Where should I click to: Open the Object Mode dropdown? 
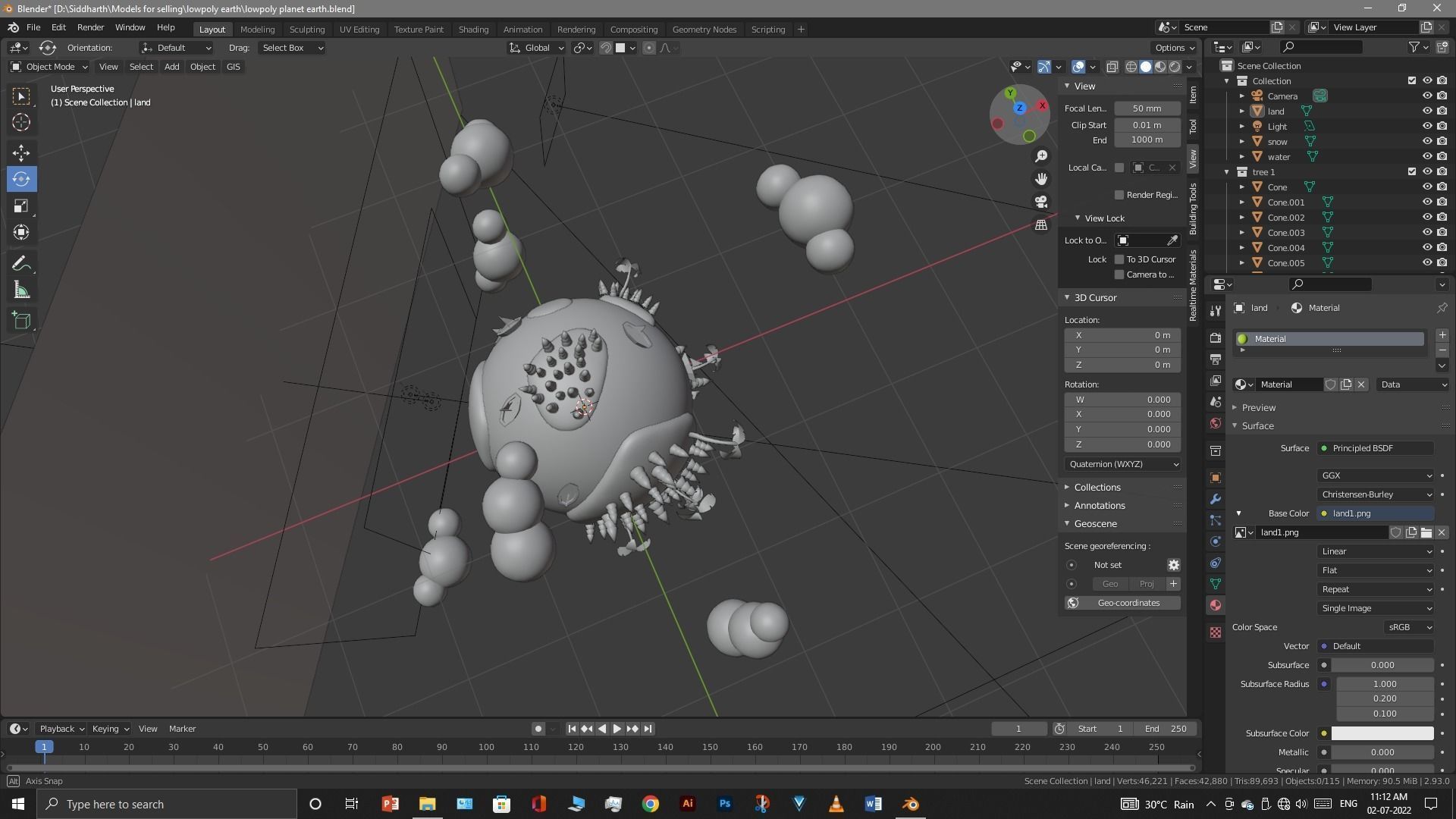49,67
